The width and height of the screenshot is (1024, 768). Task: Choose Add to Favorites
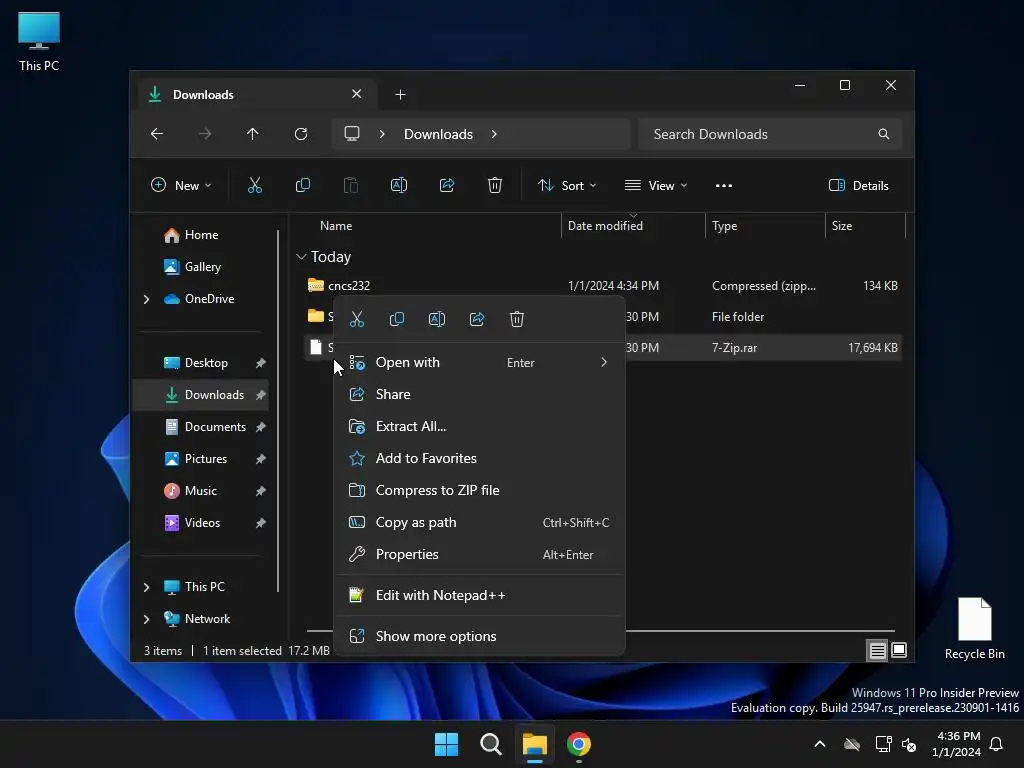pyautogui.click(x=479, y=458)
